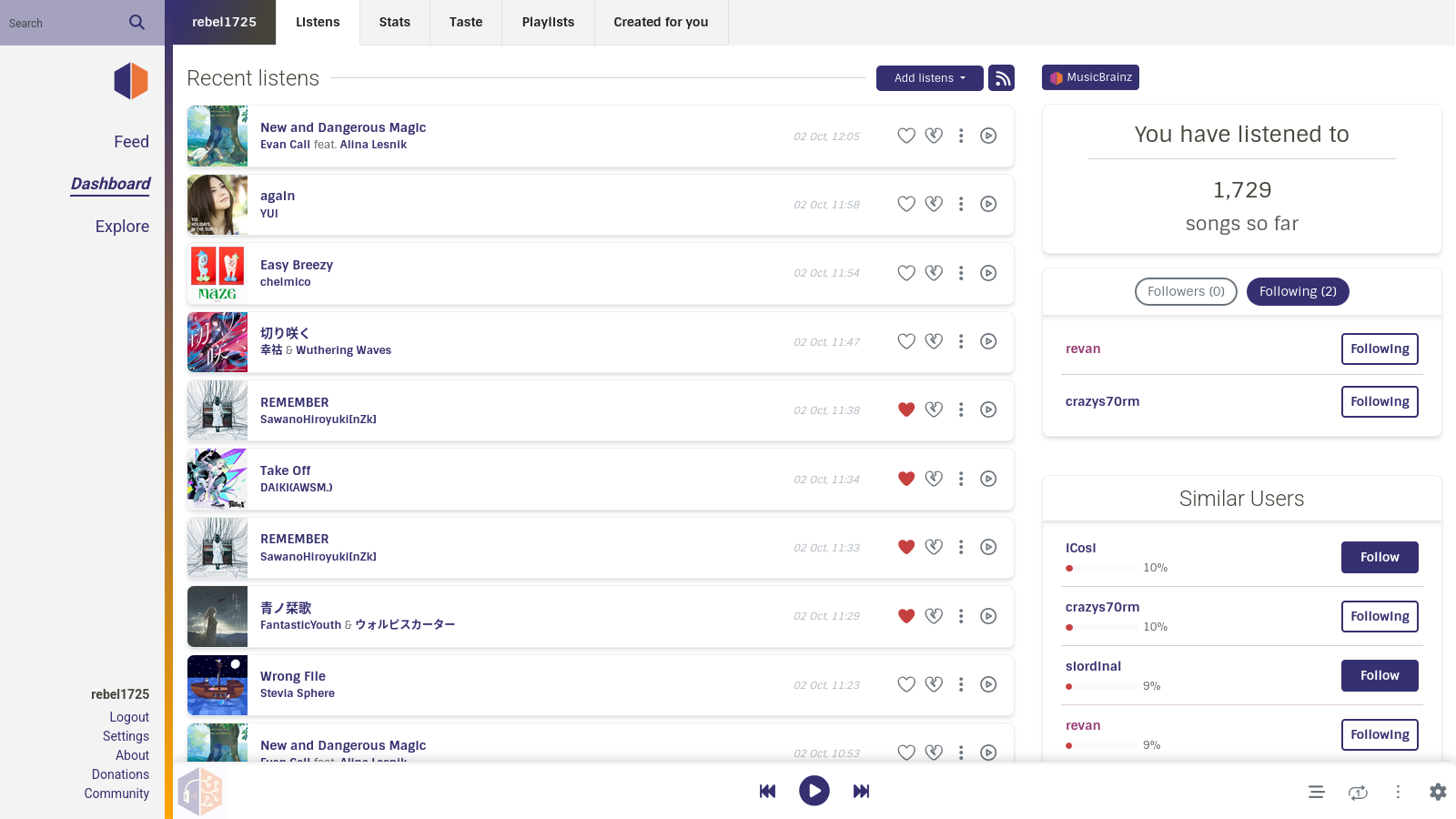Show the Followers (0) list

pos(1186,291)
